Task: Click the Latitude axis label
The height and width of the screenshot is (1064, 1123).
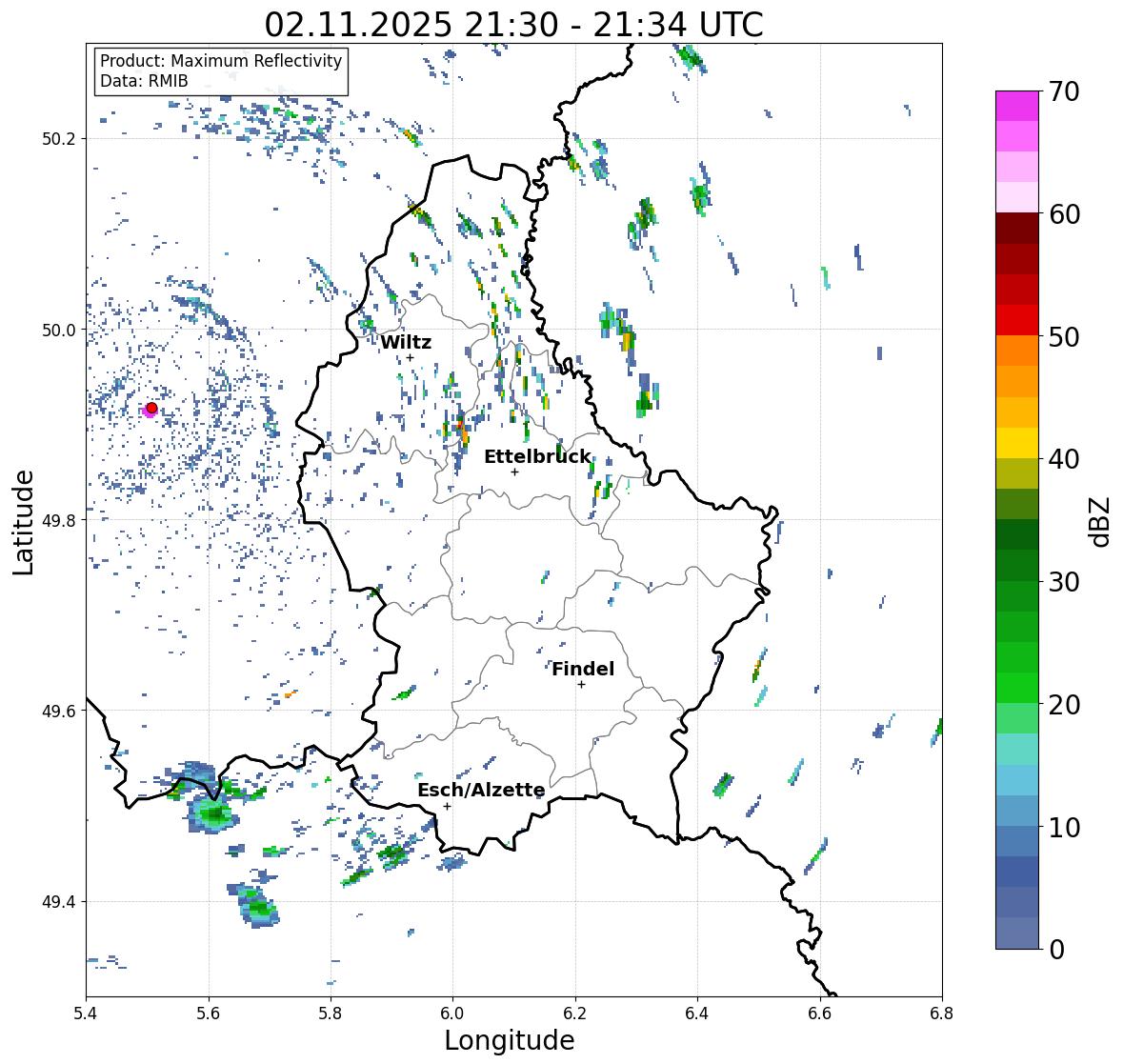Action: click(x=23, y=522)
